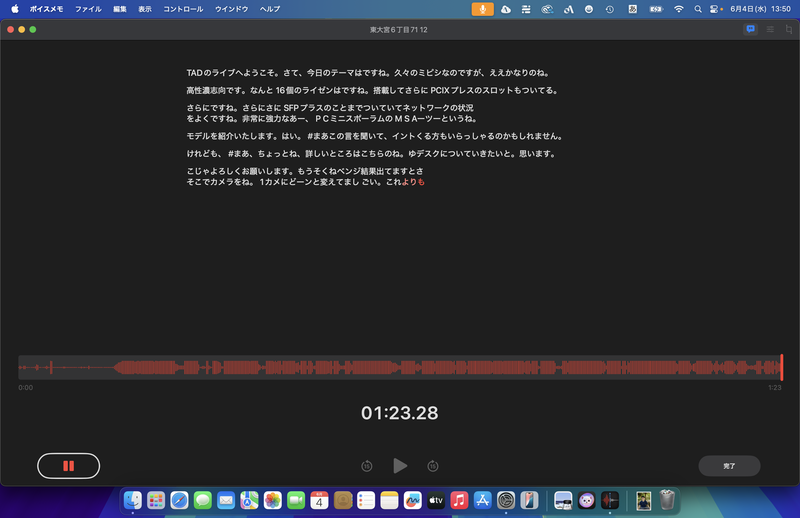
Task: Click the highlighted red word よりも in the transcript
Action: (x=413, y=182)
